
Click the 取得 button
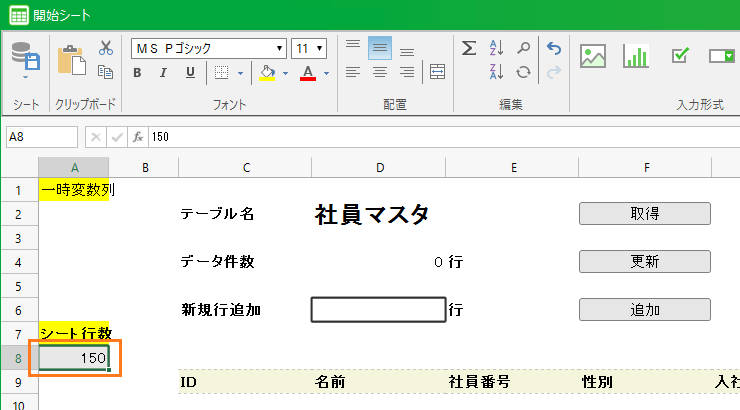[x=645, y=214]
